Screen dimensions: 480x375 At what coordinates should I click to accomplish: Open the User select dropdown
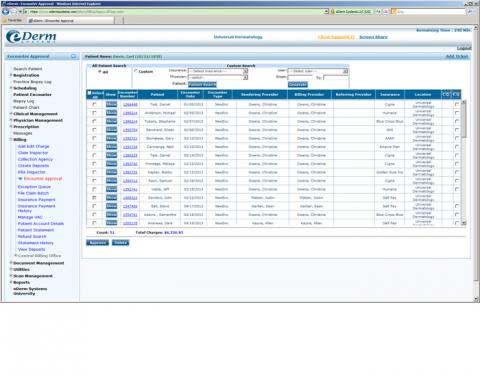tap(317, 71)
